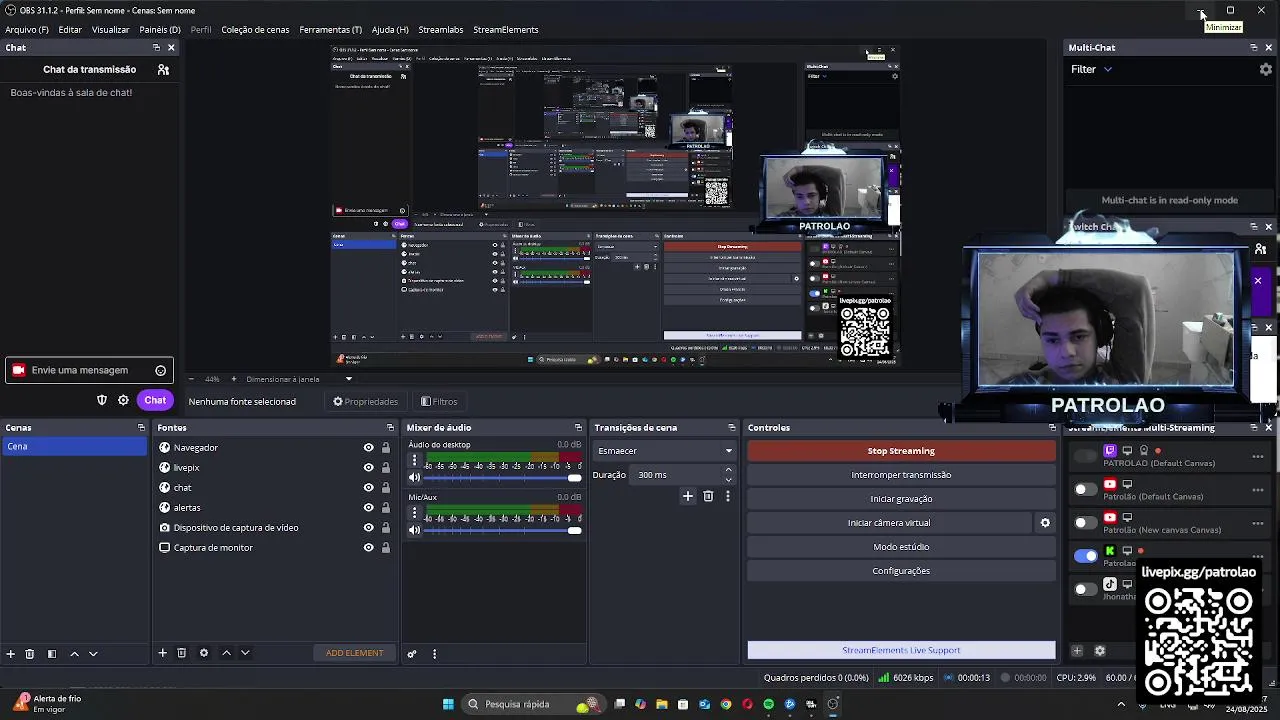The image size is (1280, 720).
Task: Open options dots for YouTube New canvas destination
Action: pyautogui.click(x=1258, y=523)
